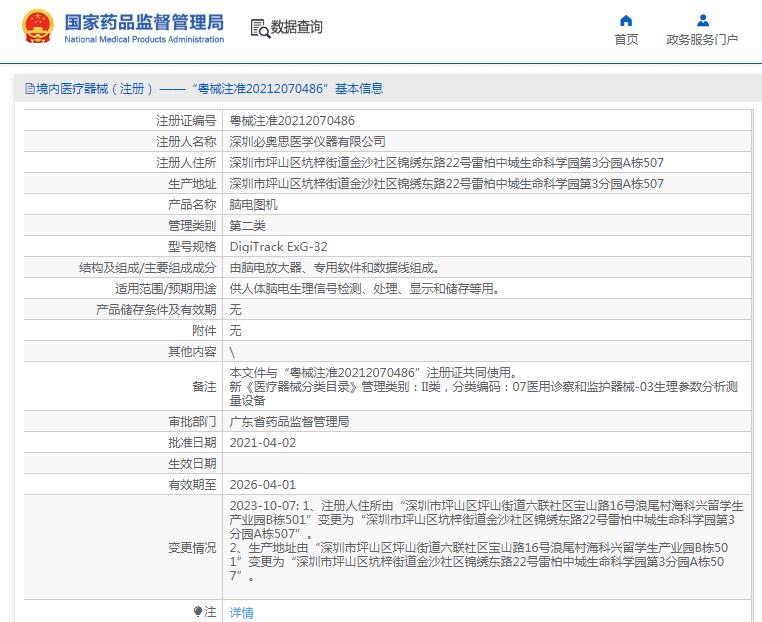
Task: Open the 详情 details link
Action: [242, 613]
